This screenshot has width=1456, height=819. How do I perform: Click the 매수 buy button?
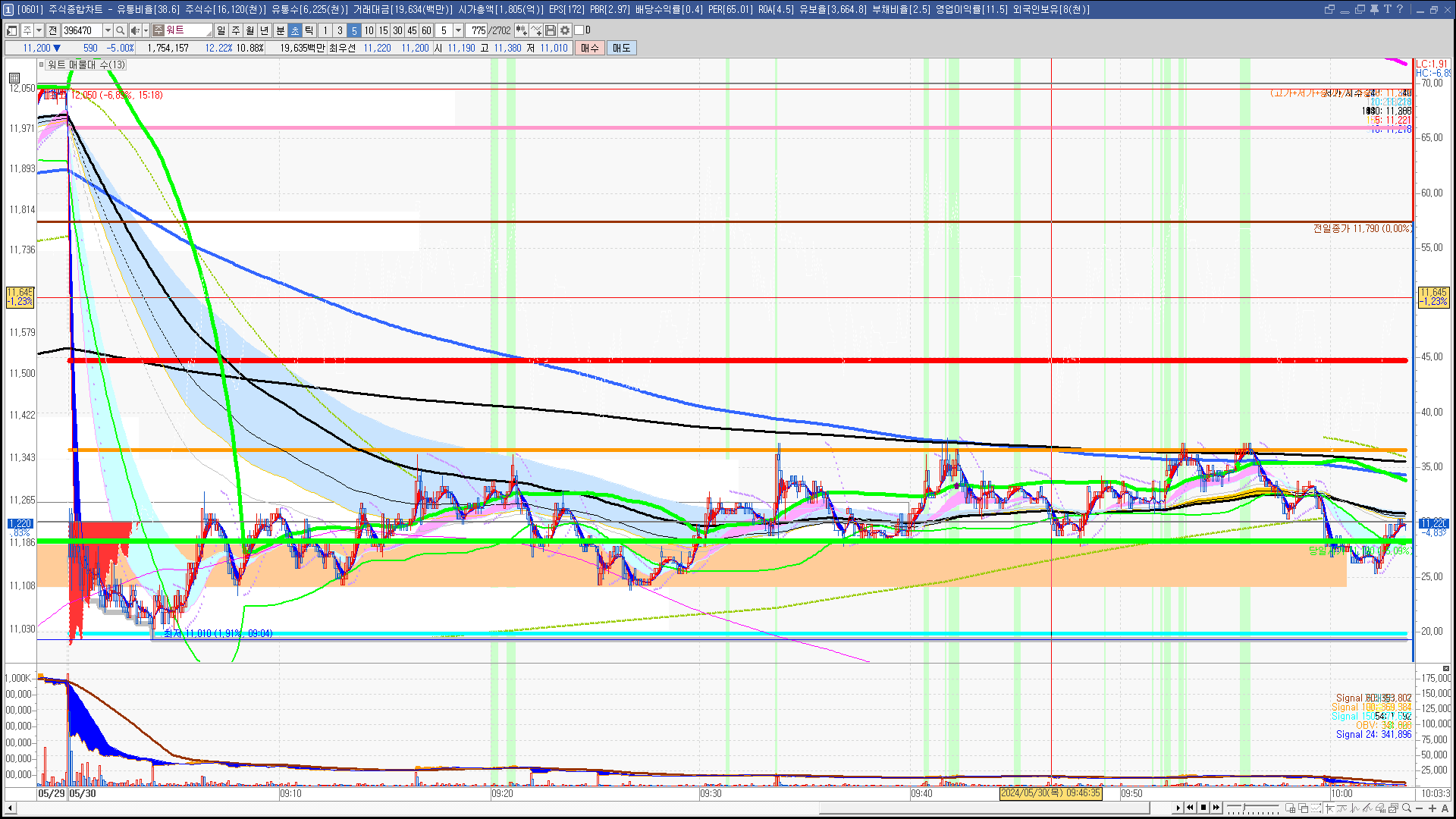(590, 48)
